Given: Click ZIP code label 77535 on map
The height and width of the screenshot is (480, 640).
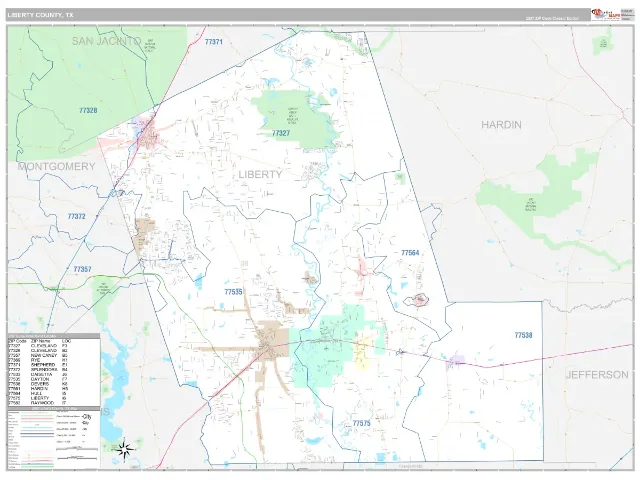Looking at the screenshot, I should [x=233, y=292].
